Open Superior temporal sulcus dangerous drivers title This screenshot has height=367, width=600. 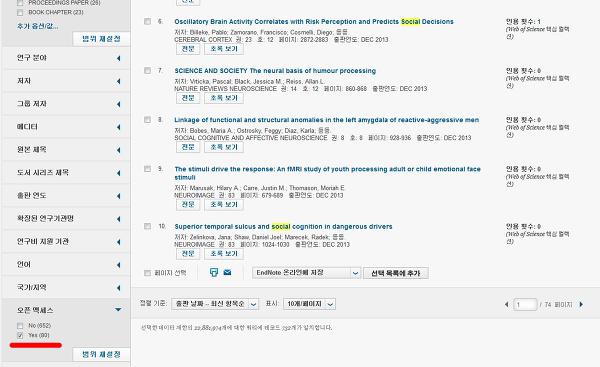283,227
